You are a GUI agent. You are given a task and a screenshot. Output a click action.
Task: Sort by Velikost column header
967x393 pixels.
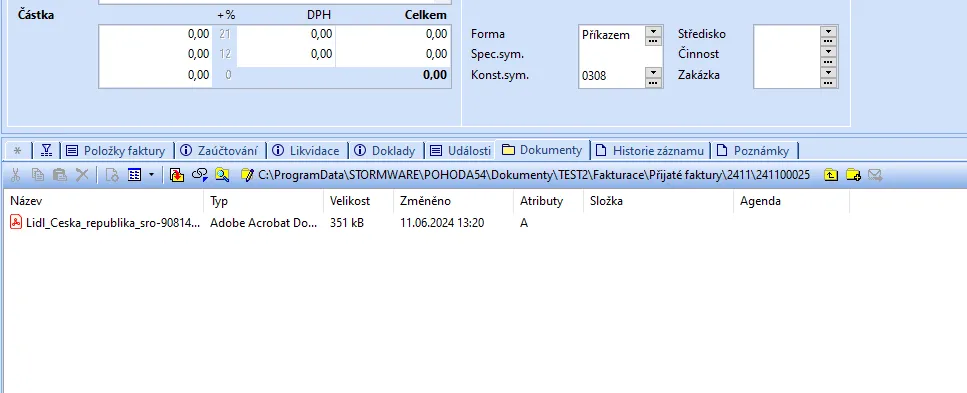[358, 201]
